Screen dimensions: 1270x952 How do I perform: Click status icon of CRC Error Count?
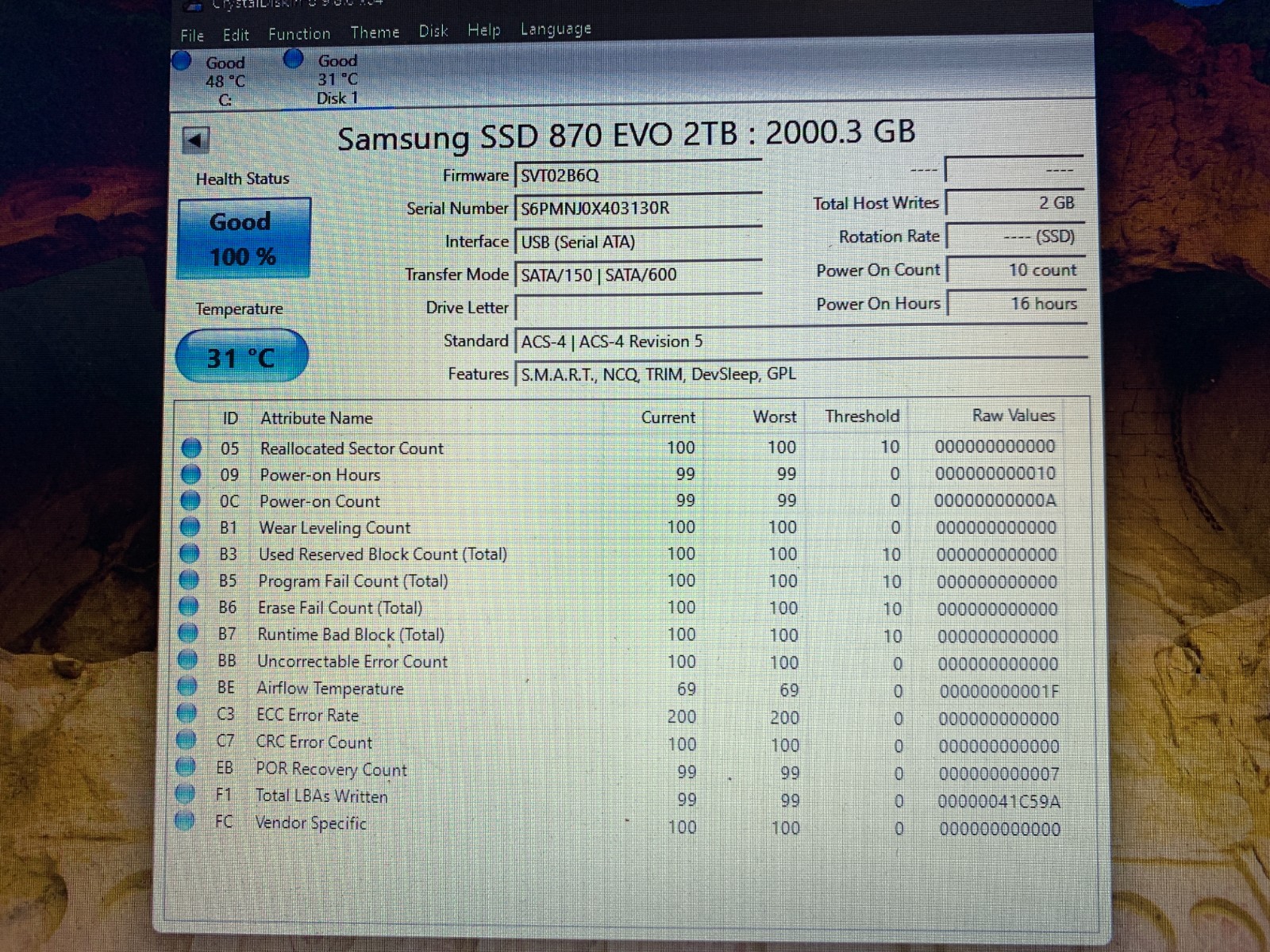[x=186, y=740]
